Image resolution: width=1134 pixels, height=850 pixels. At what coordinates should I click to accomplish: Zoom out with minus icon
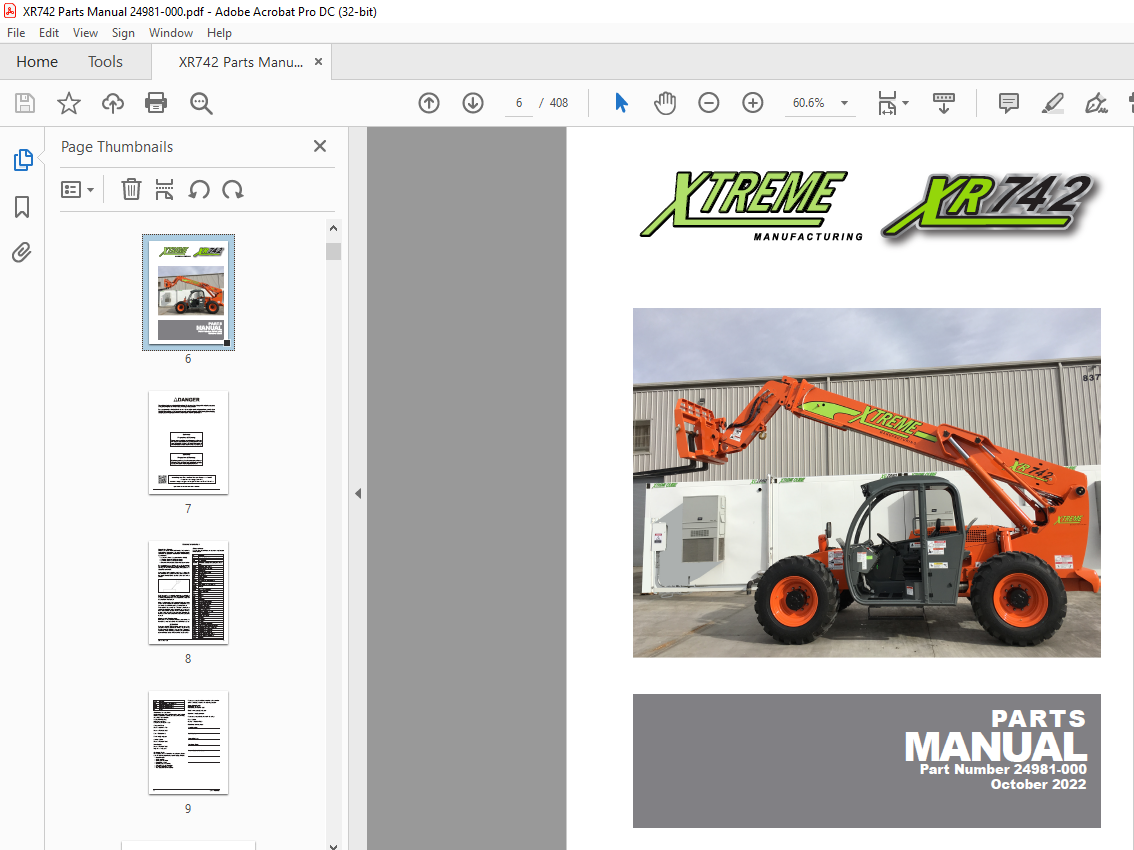click(x=709, y=103)
